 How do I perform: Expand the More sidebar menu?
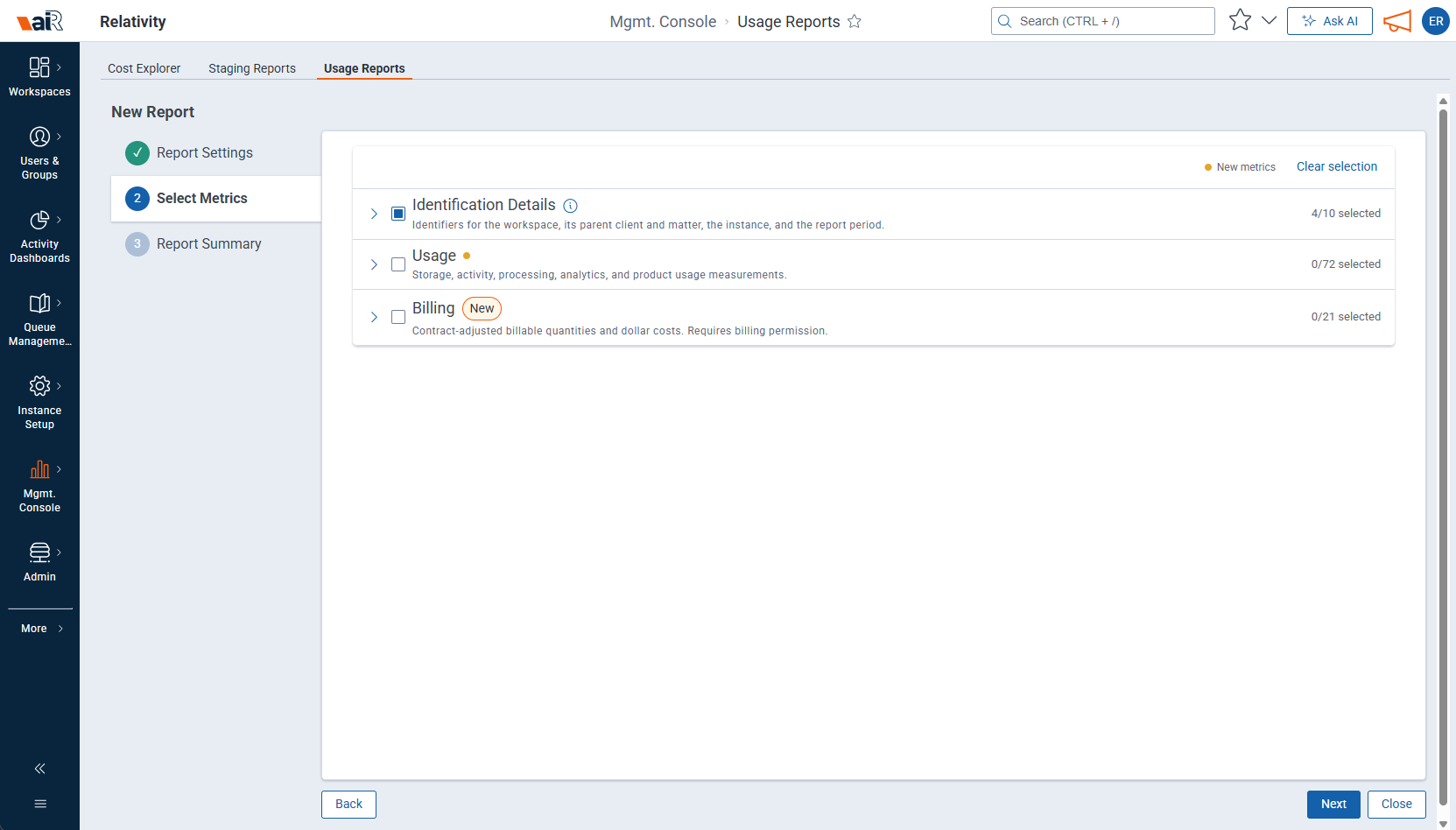(42, 629)
